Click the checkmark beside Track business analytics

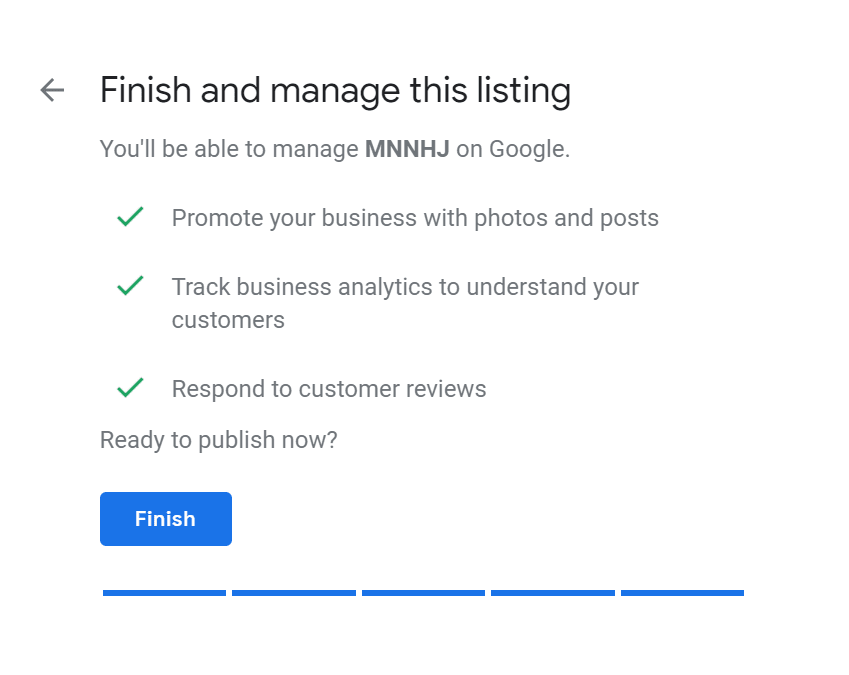[x=130, y=286]
